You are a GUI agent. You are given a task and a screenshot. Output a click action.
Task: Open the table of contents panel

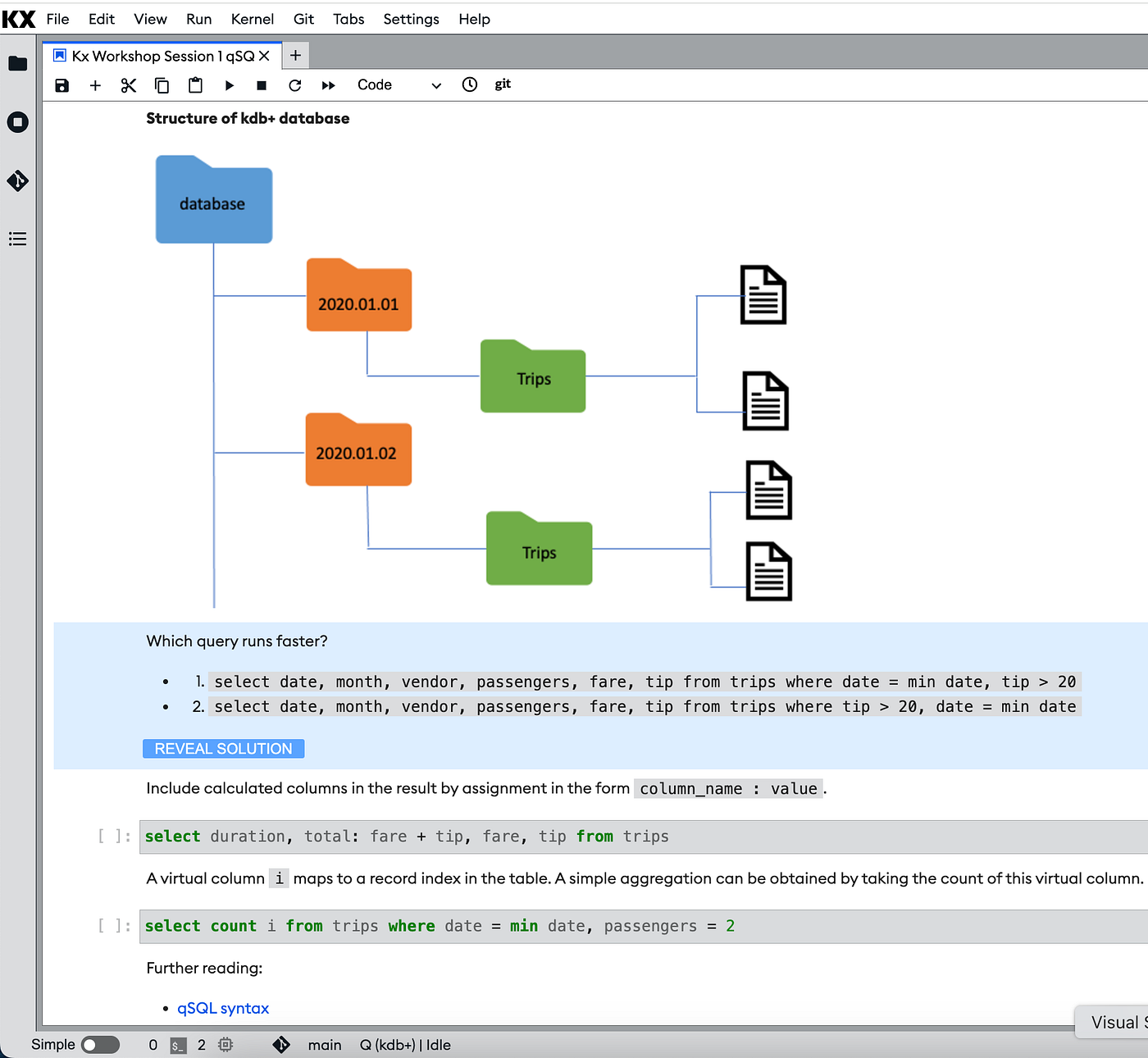(18, 239)
